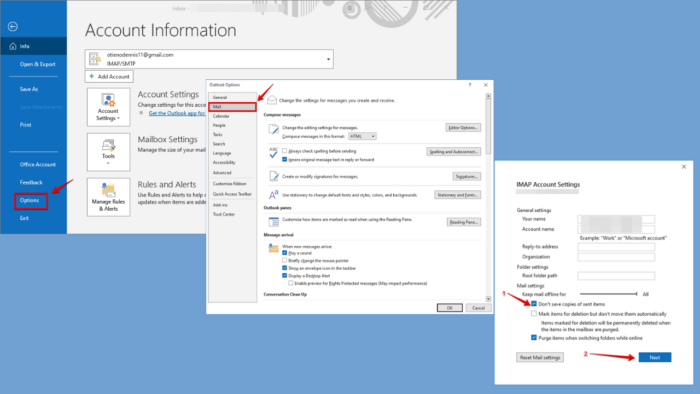Select Advanced category in Outlook Options

point(222,173)
